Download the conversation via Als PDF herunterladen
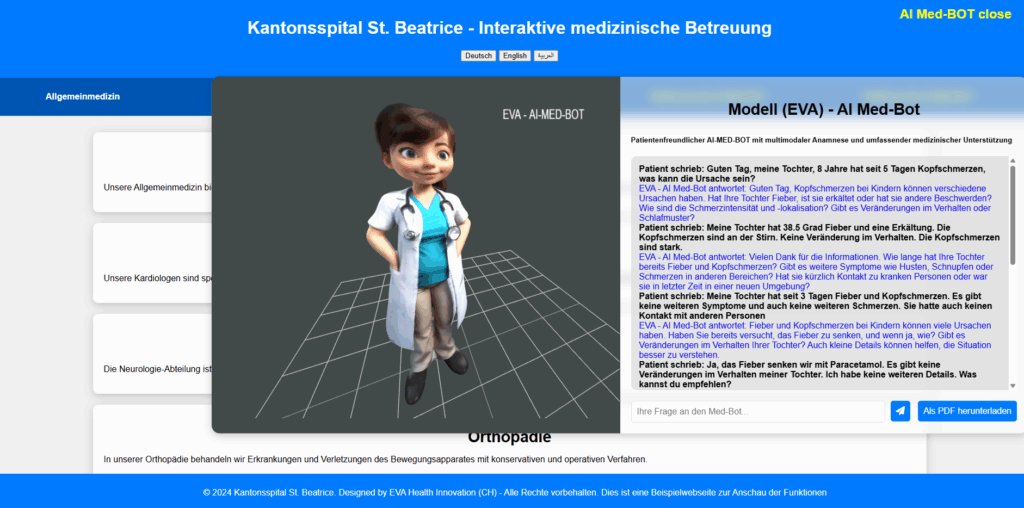 pyautogui.click(x=967, y=411)
